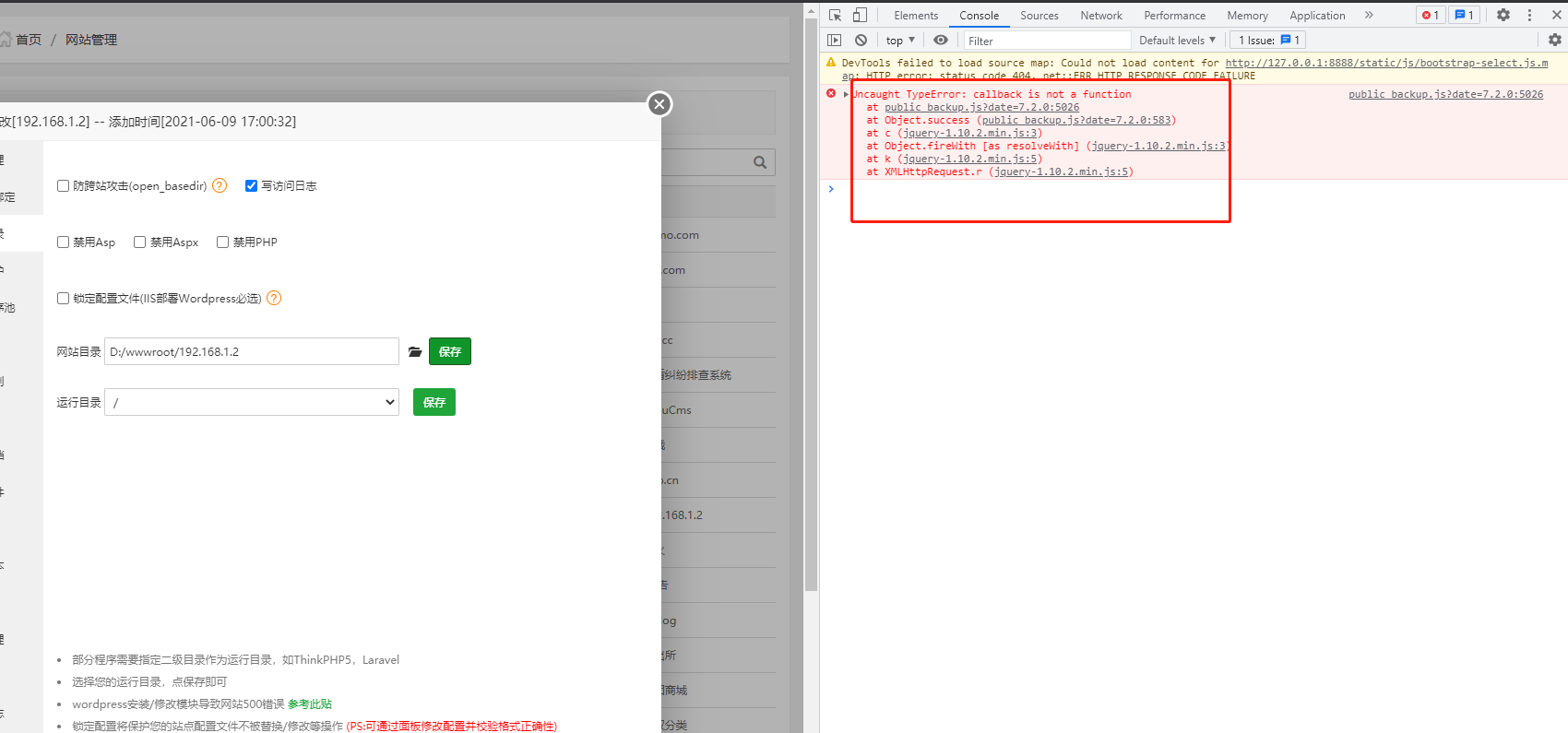Switch to the Network tab
This screenshot has width=1568, height=733.
[x=1101, y=16]
